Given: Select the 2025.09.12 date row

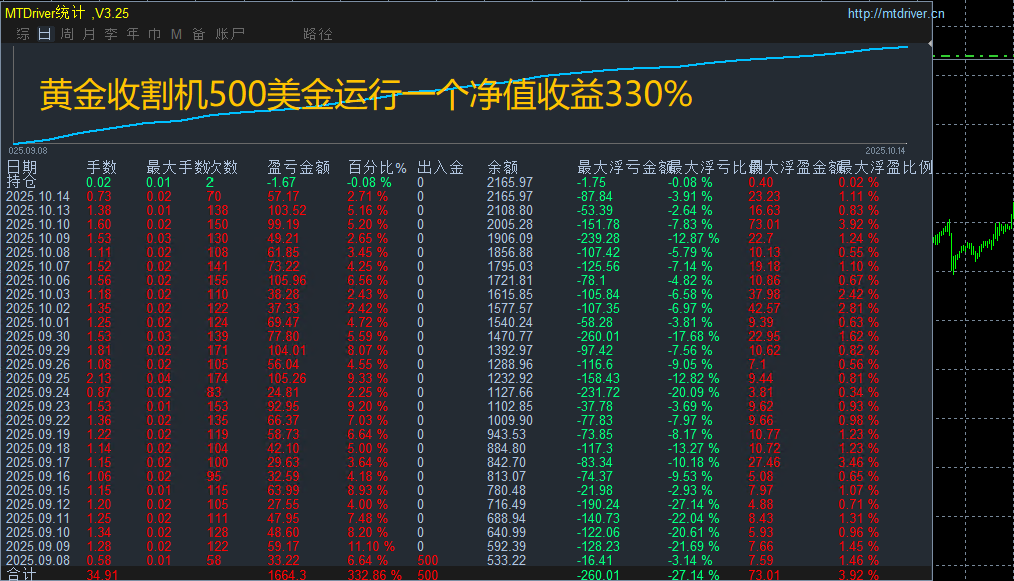Looking at the screenshot, I should [38, 504].
